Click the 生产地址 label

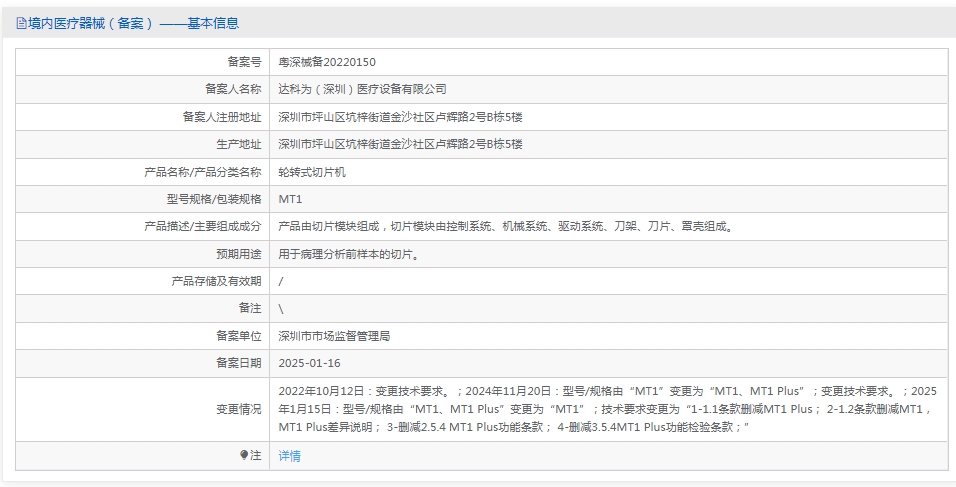click(x=238, y=144)
